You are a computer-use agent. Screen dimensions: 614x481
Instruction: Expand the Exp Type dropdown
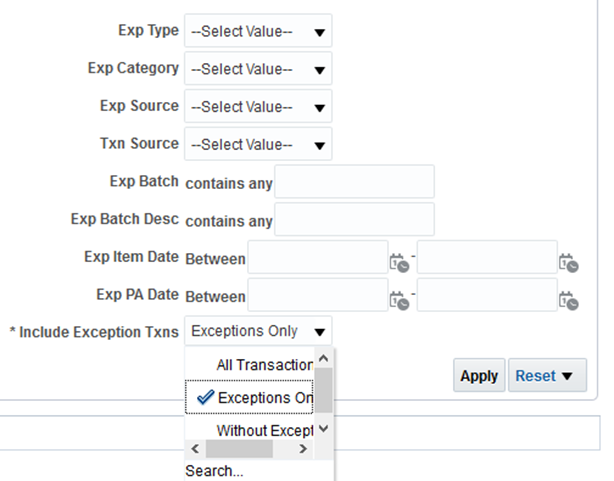[x=258, y=31]
